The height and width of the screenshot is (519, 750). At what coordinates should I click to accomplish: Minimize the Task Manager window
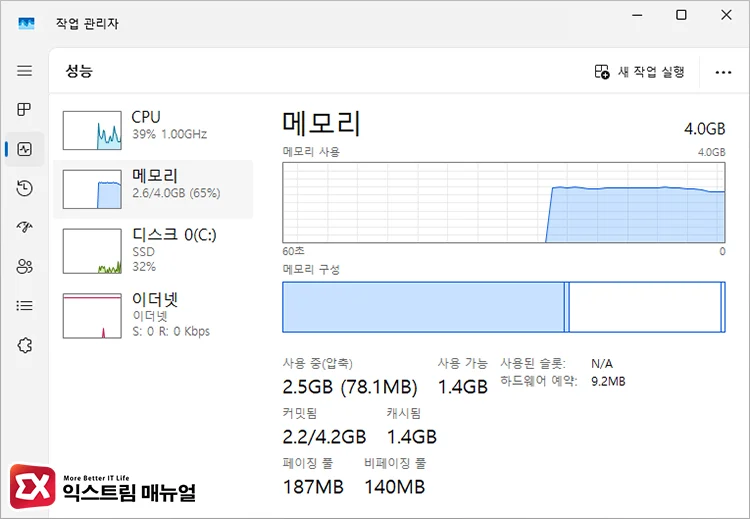pos(637,15)
